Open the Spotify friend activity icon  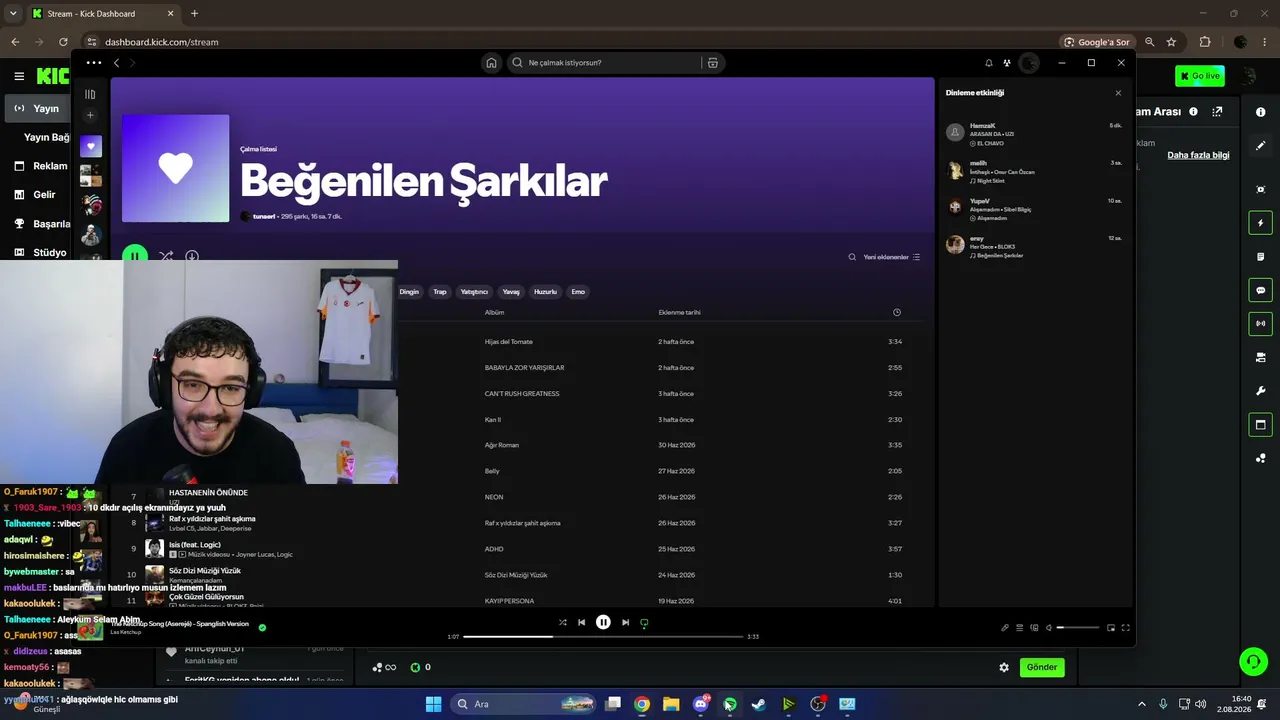pos(1007,63)
